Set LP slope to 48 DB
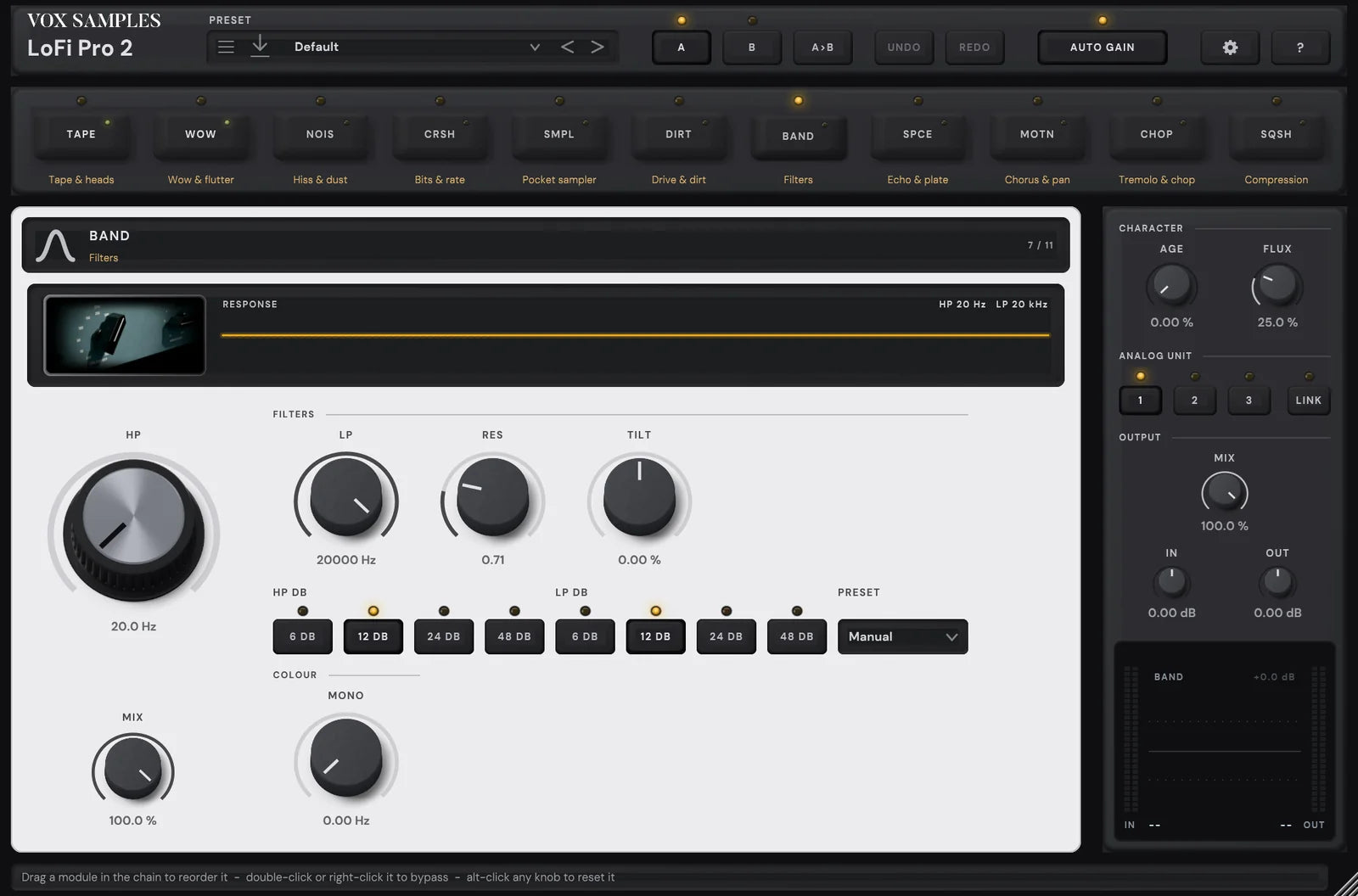 click(797, 636)
